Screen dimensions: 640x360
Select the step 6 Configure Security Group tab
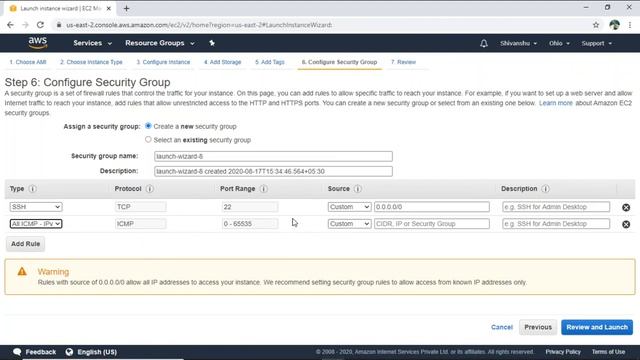(x=339, y=62)
